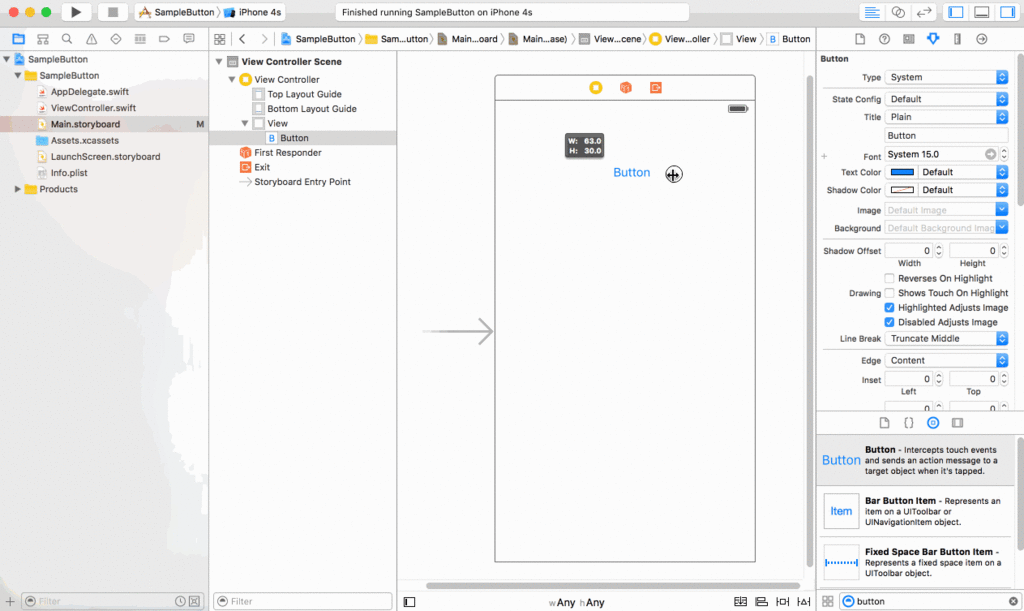The width and height of the screenshot is (1024, 611).
Task: Open the Report navigator icon
Action: (x=189, y=39)
